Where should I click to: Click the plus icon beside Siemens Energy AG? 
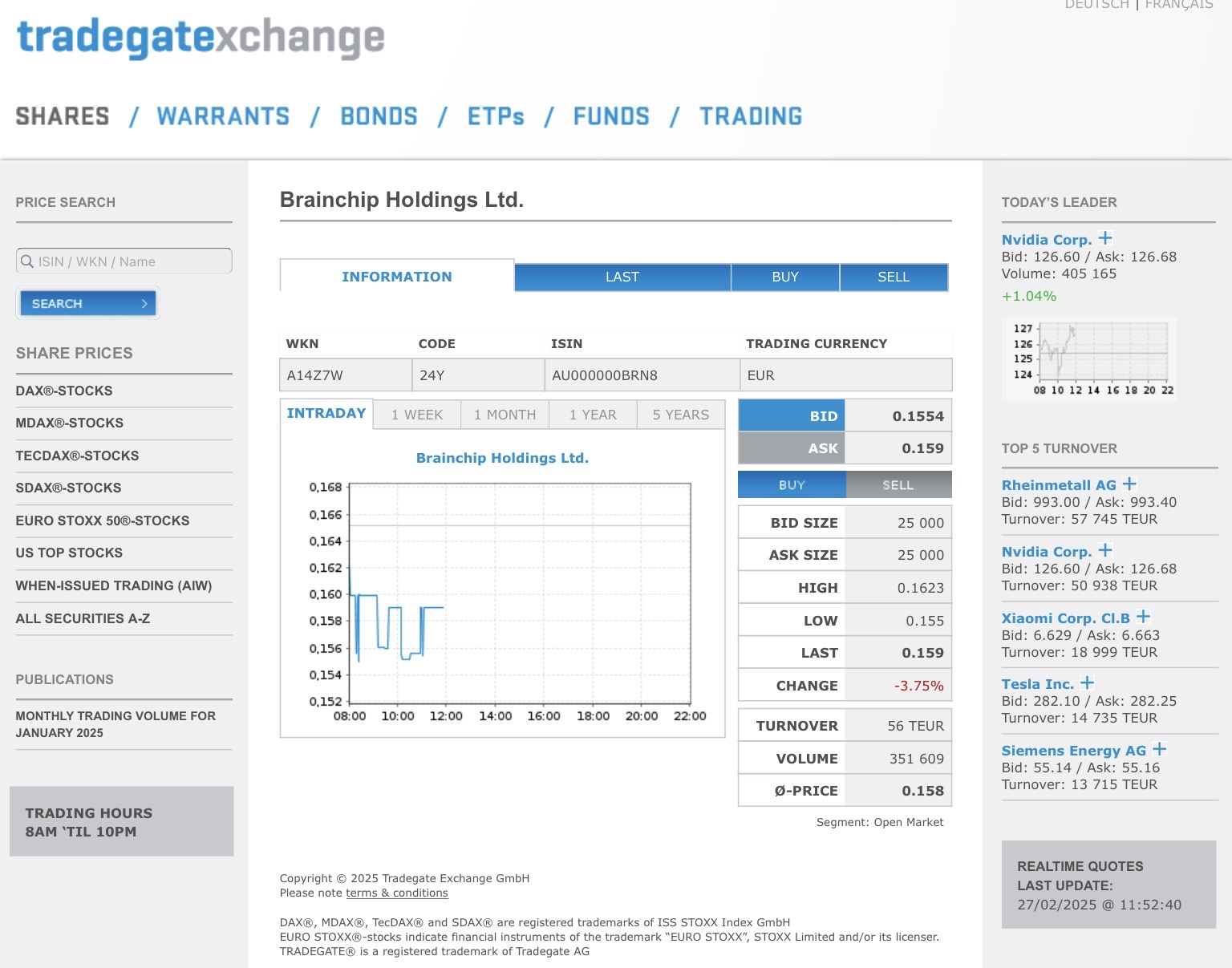[x=1159, y=749]
